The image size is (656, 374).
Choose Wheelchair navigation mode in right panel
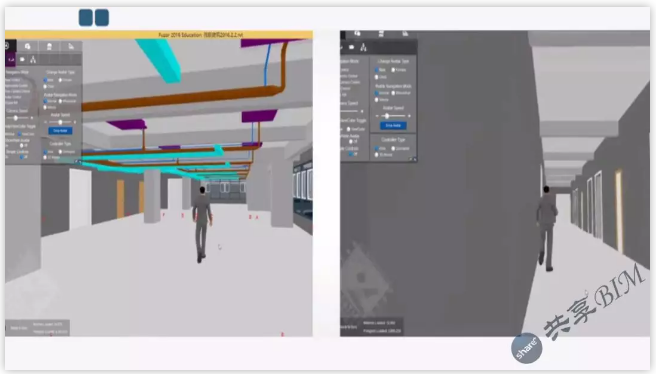393,93
